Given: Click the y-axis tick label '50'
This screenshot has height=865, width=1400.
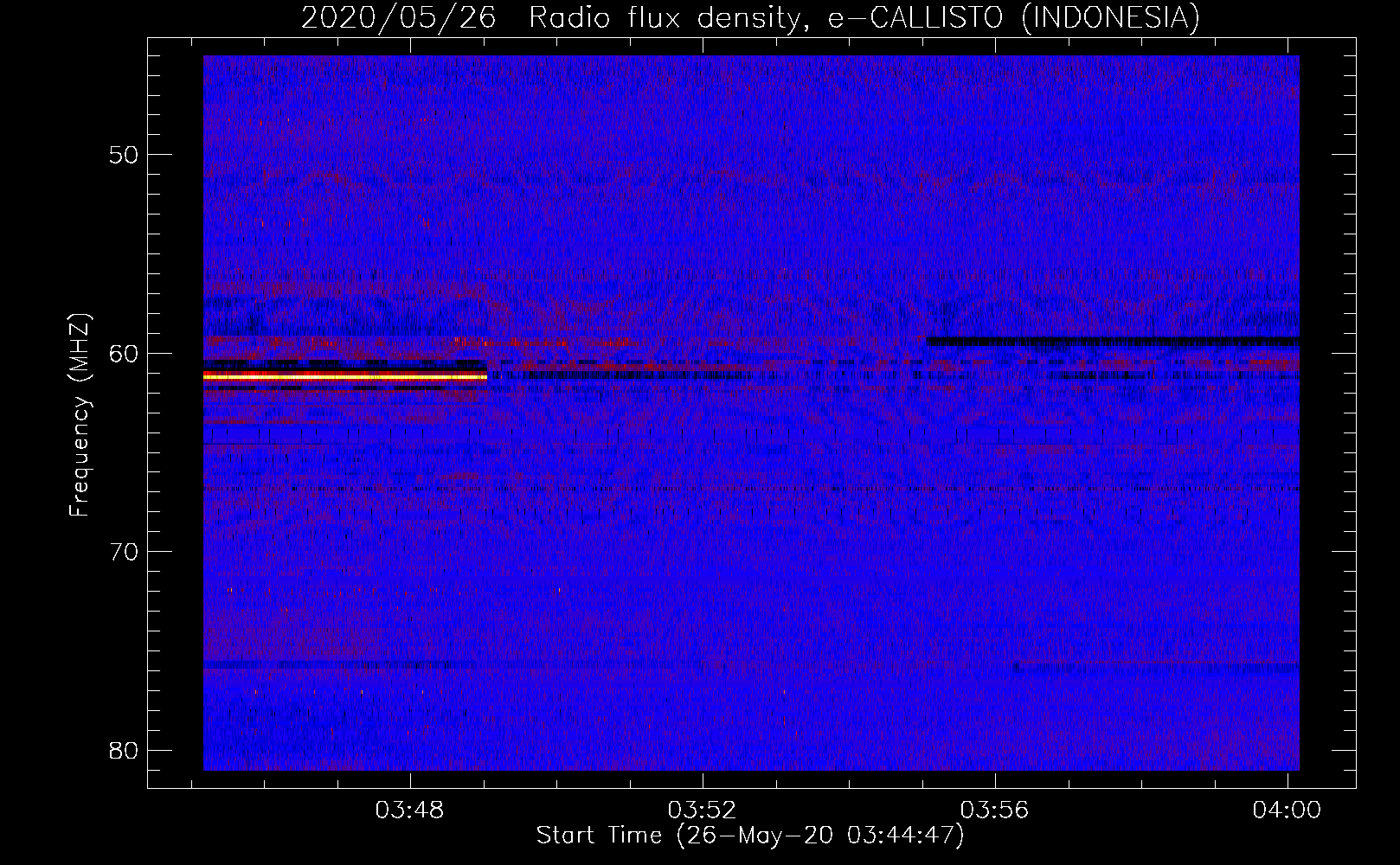Looking at the screenshot, I should click(x=124, y=155).
